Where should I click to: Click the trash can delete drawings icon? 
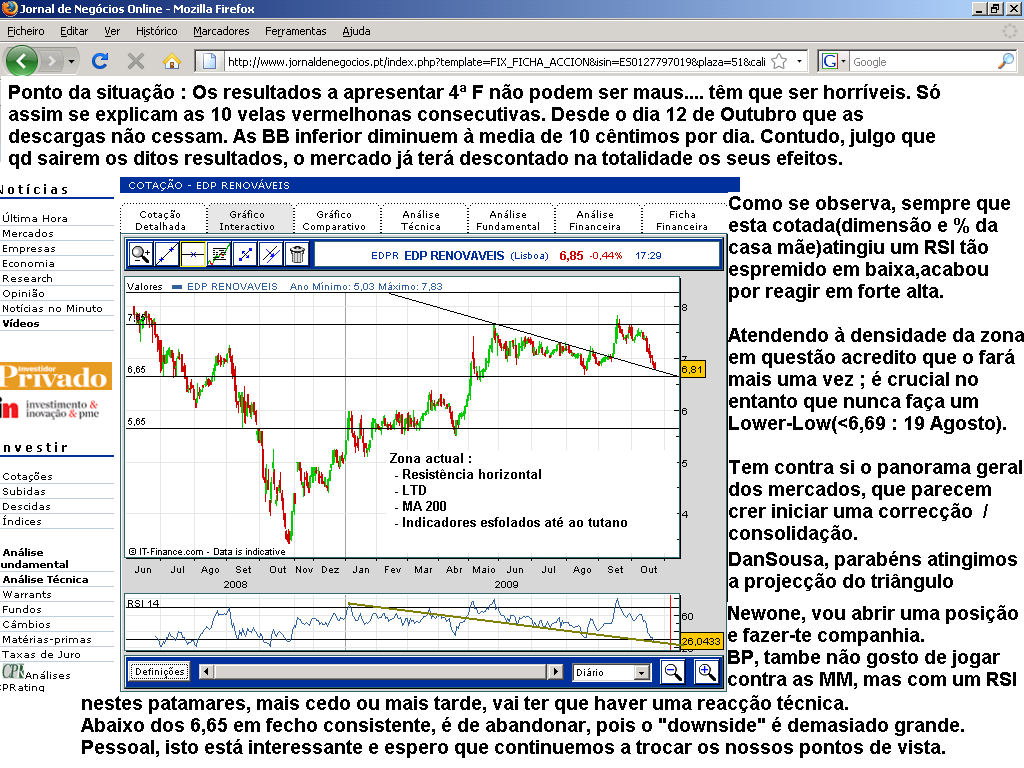pos(297,254)
